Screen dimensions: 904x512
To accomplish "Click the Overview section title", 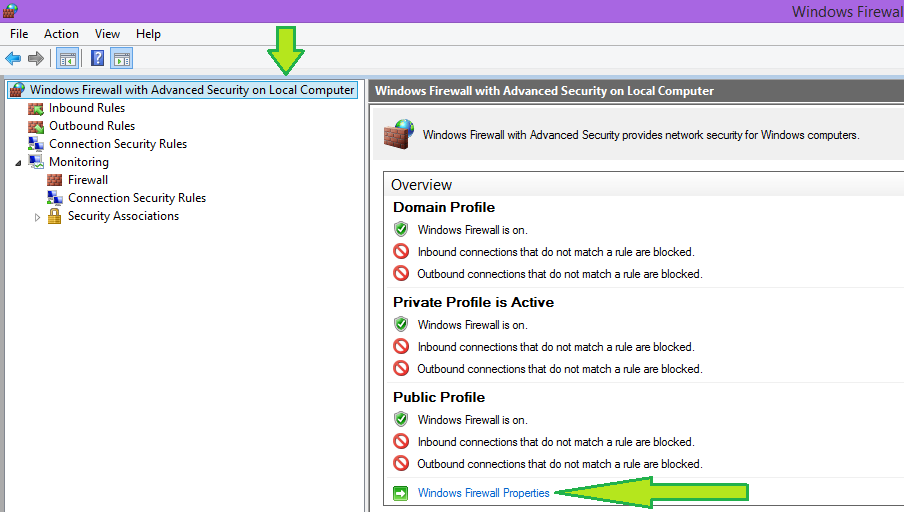I will click(421, 185).
